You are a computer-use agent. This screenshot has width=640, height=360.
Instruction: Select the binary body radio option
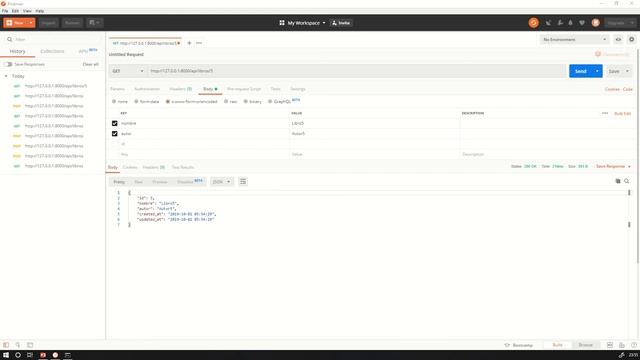click(246, 101)
